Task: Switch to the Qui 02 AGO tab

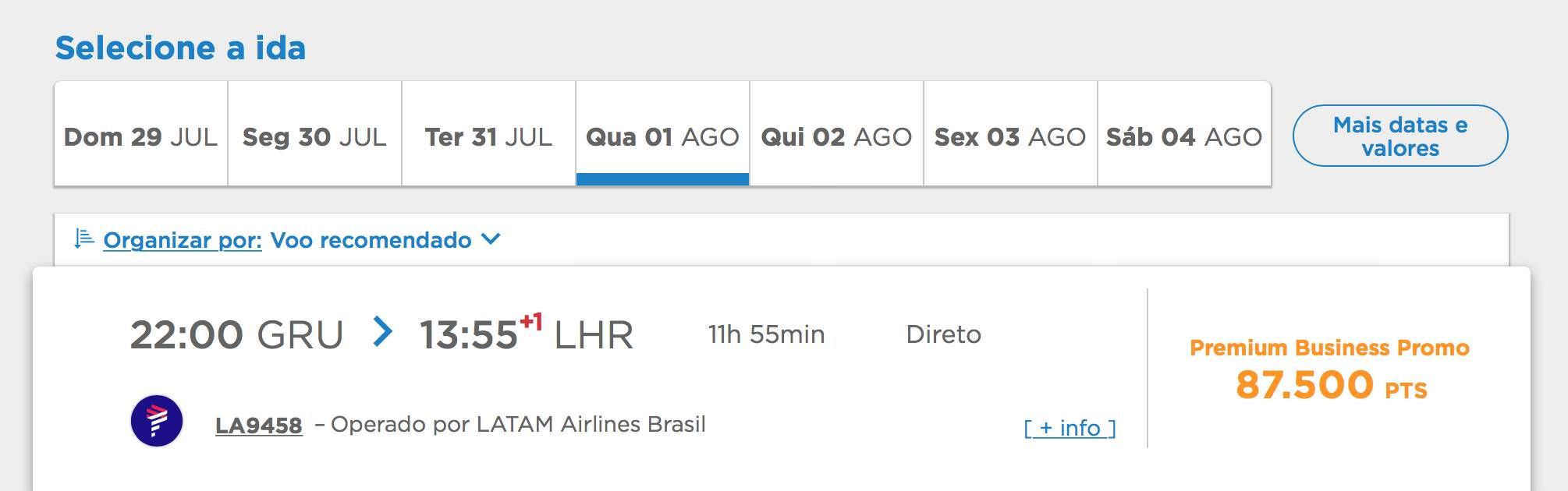Action: coord(836,134)
